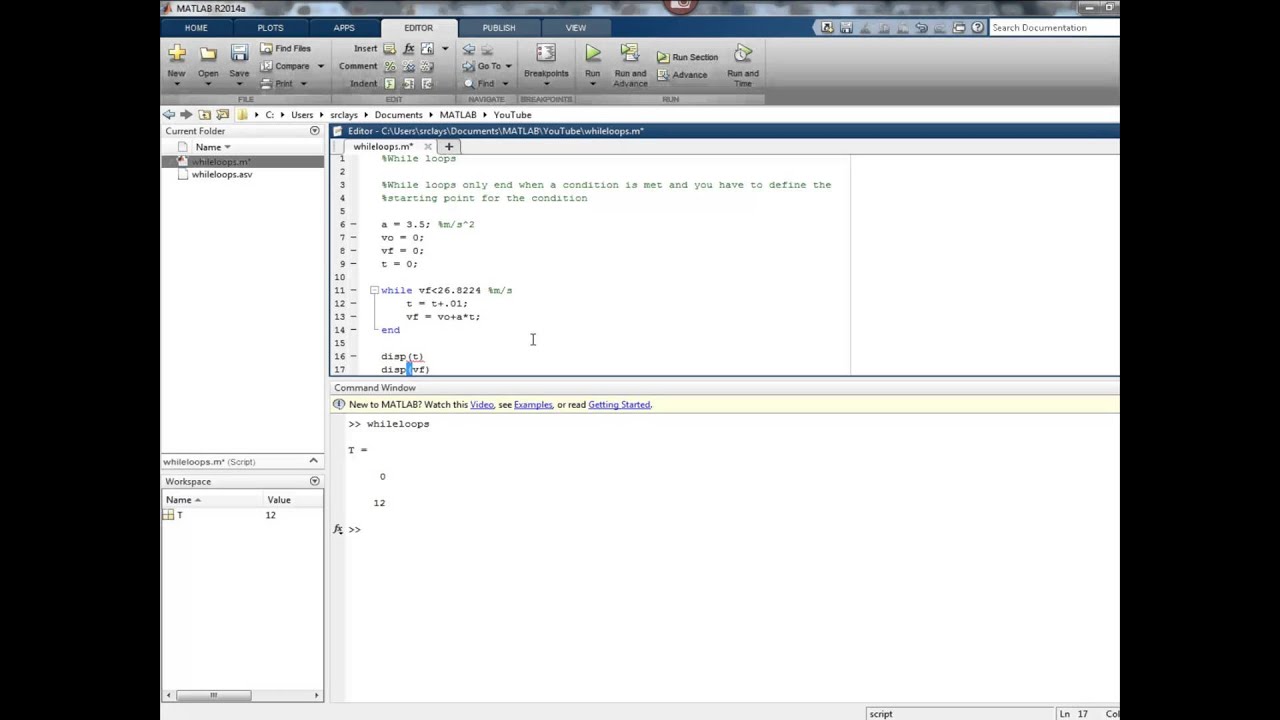Open the Breakpoints dropdown arrow

point(546,84)
